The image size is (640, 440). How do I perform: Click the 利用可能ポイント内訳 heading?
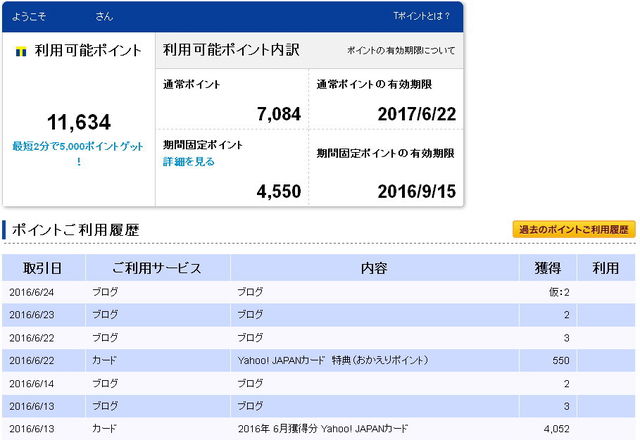pos(231,50)
